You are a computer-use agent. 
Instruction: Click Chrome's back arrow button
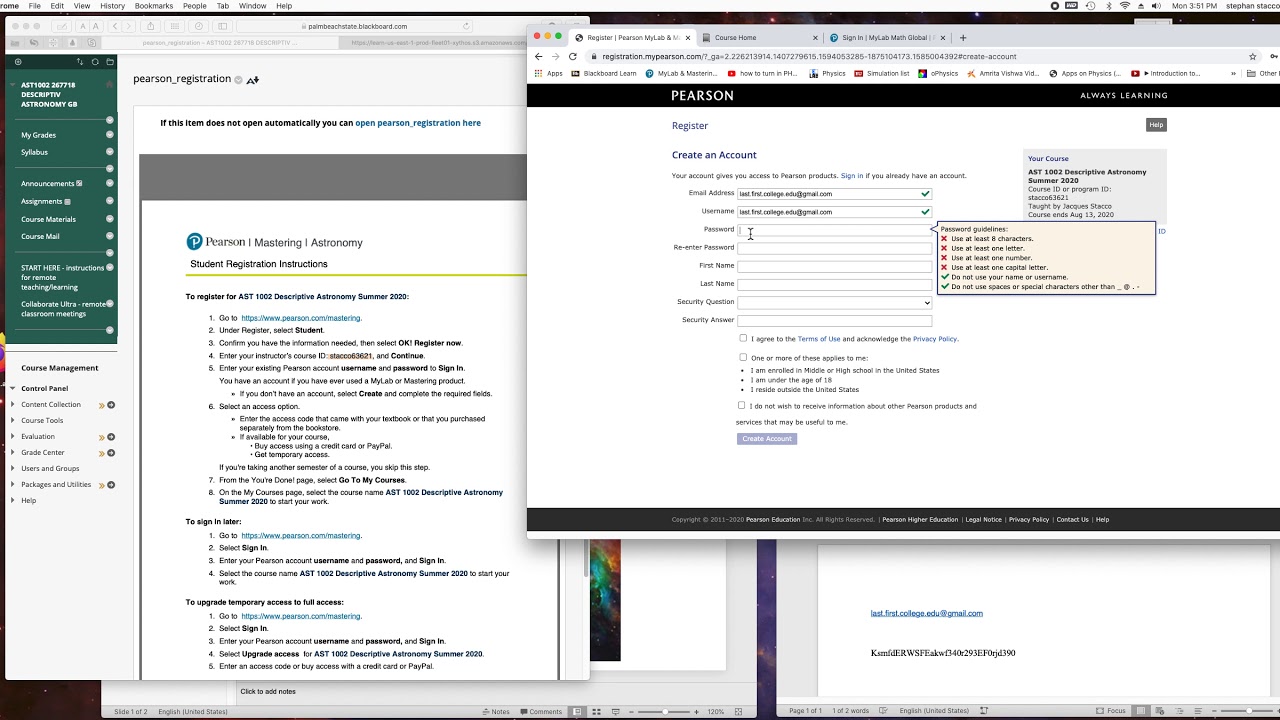click(538, 56)
